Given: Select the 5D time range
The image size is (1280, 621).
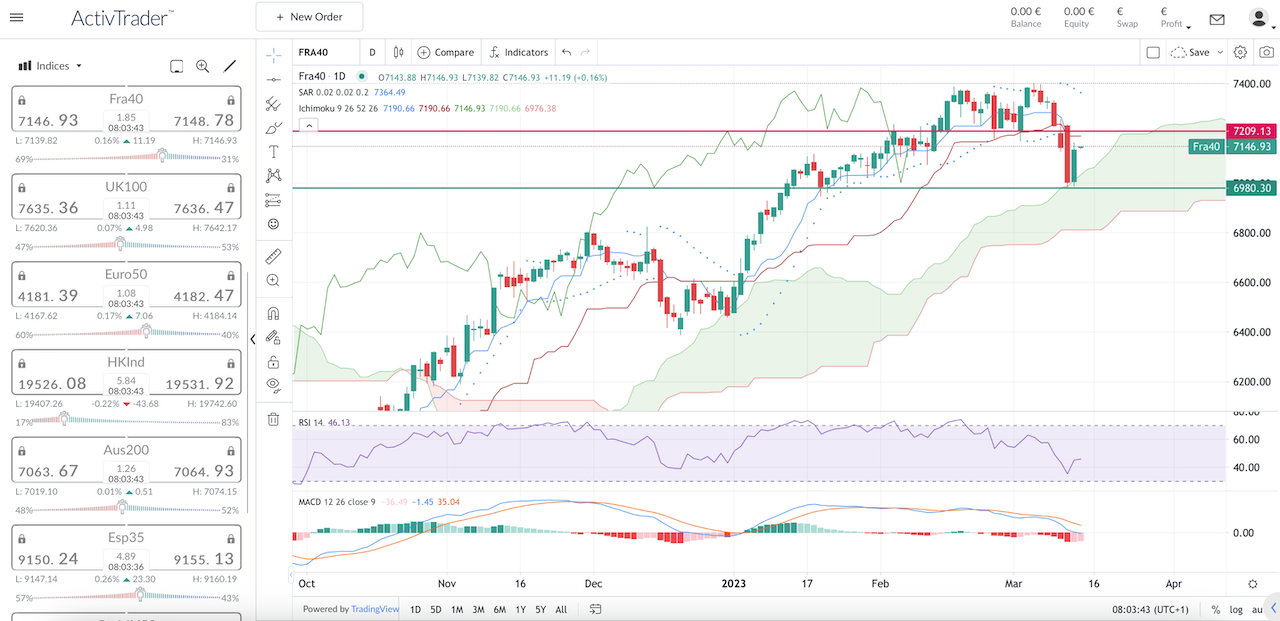Looking at the screenshot, I should point(436,609).
